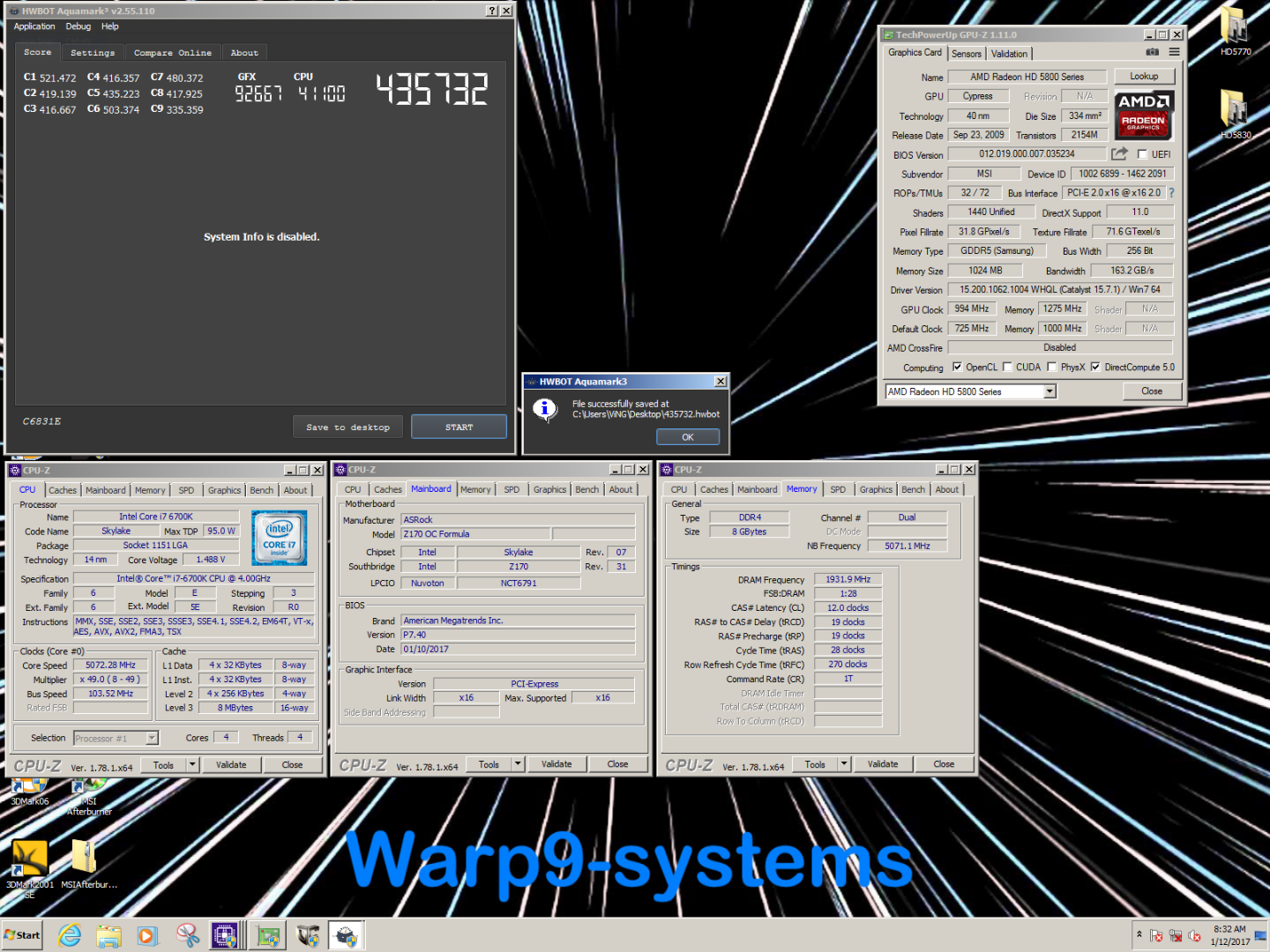Viewport: 1270px width, 952px height.
Task: Click the BIOS Version field in GPU-Z
Action: coord(1027,154)
